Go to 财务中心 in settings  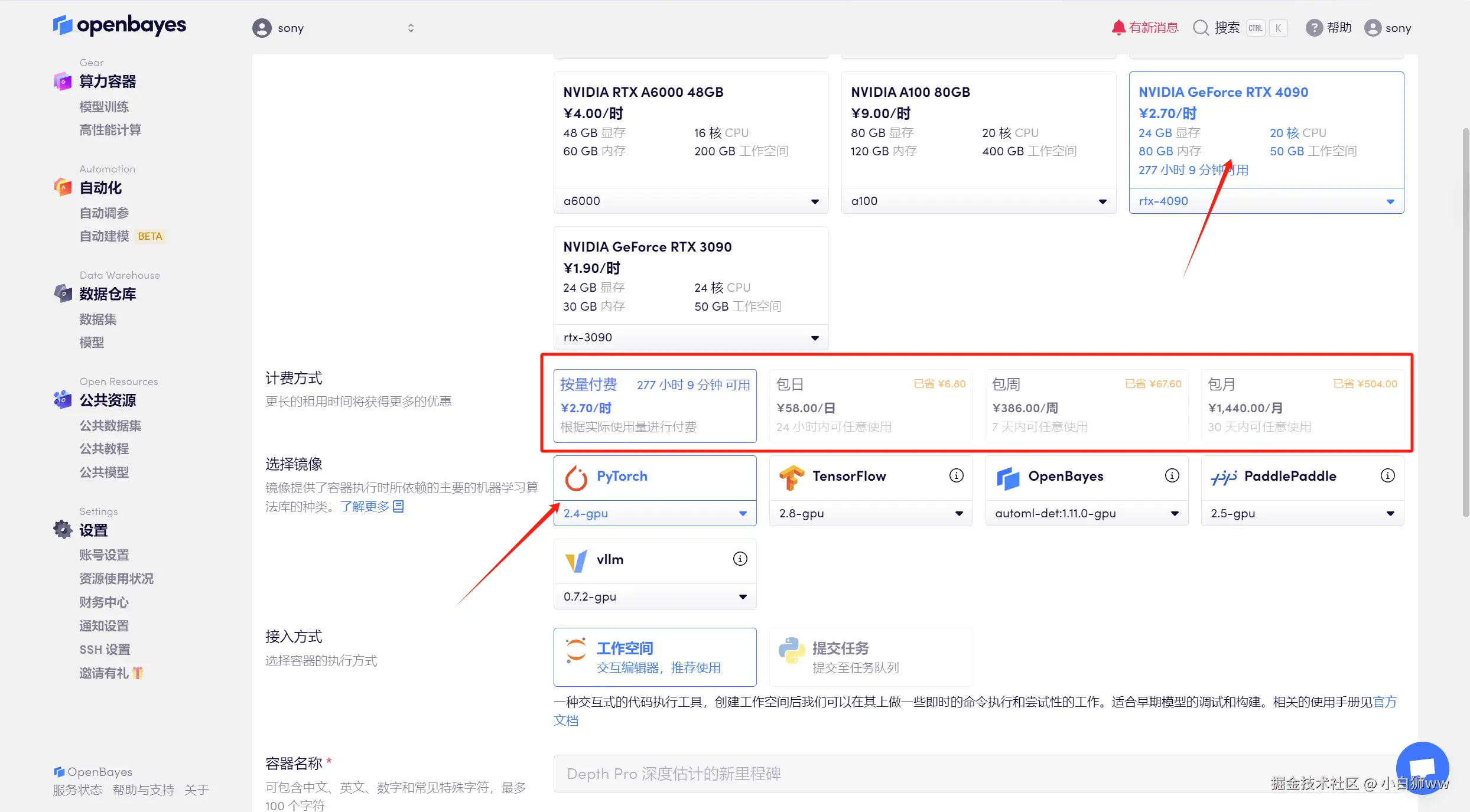coord(104,602)
